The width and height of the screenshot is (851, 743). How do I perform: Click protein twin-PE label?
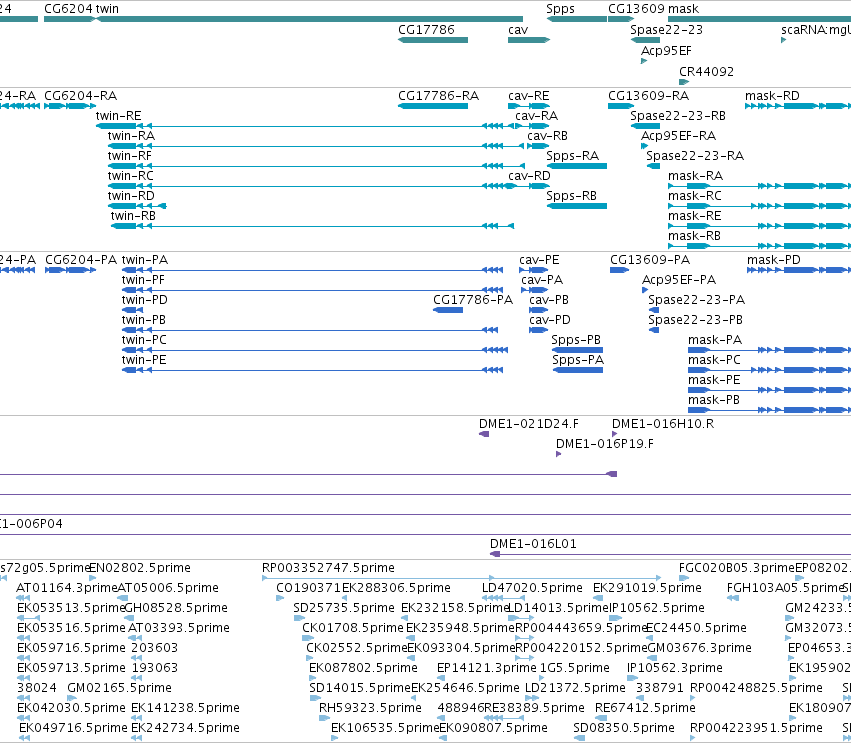144,360
